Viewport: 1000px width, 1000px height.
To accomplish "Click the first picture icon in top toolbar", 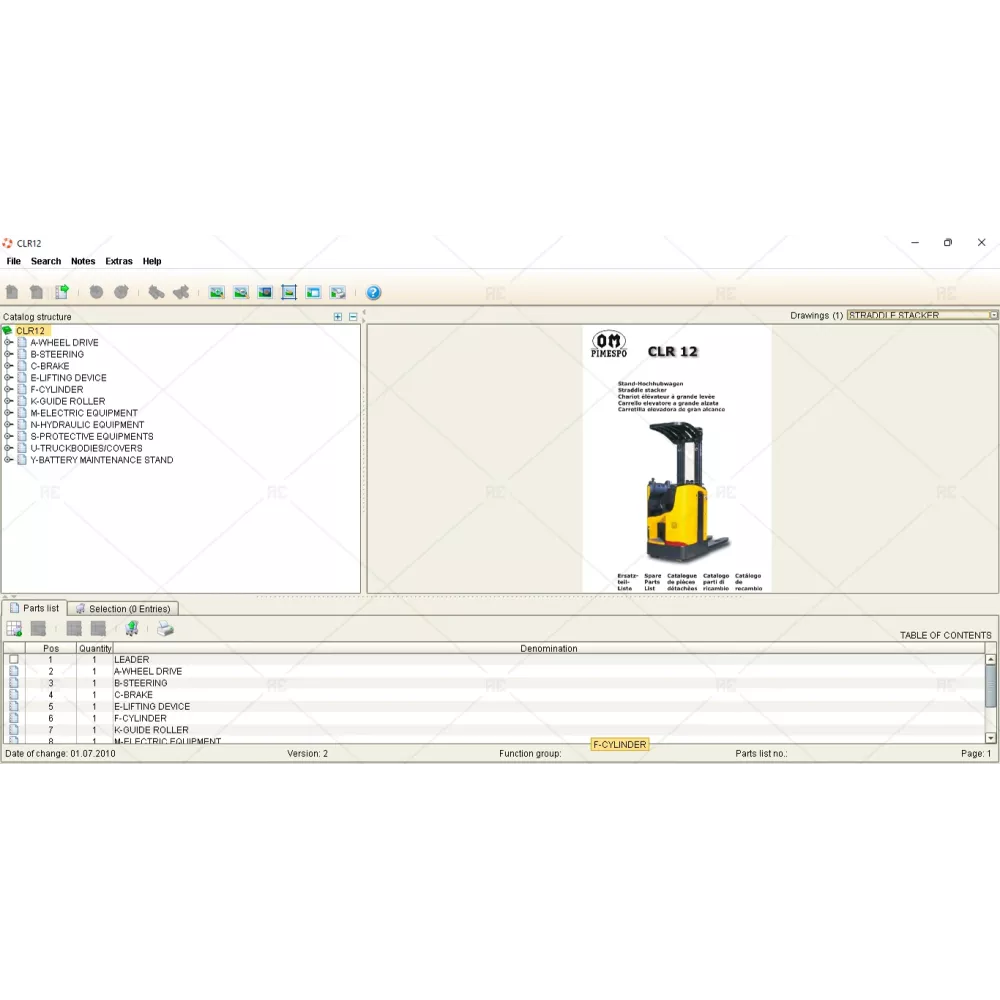I will tap(216, 293).
